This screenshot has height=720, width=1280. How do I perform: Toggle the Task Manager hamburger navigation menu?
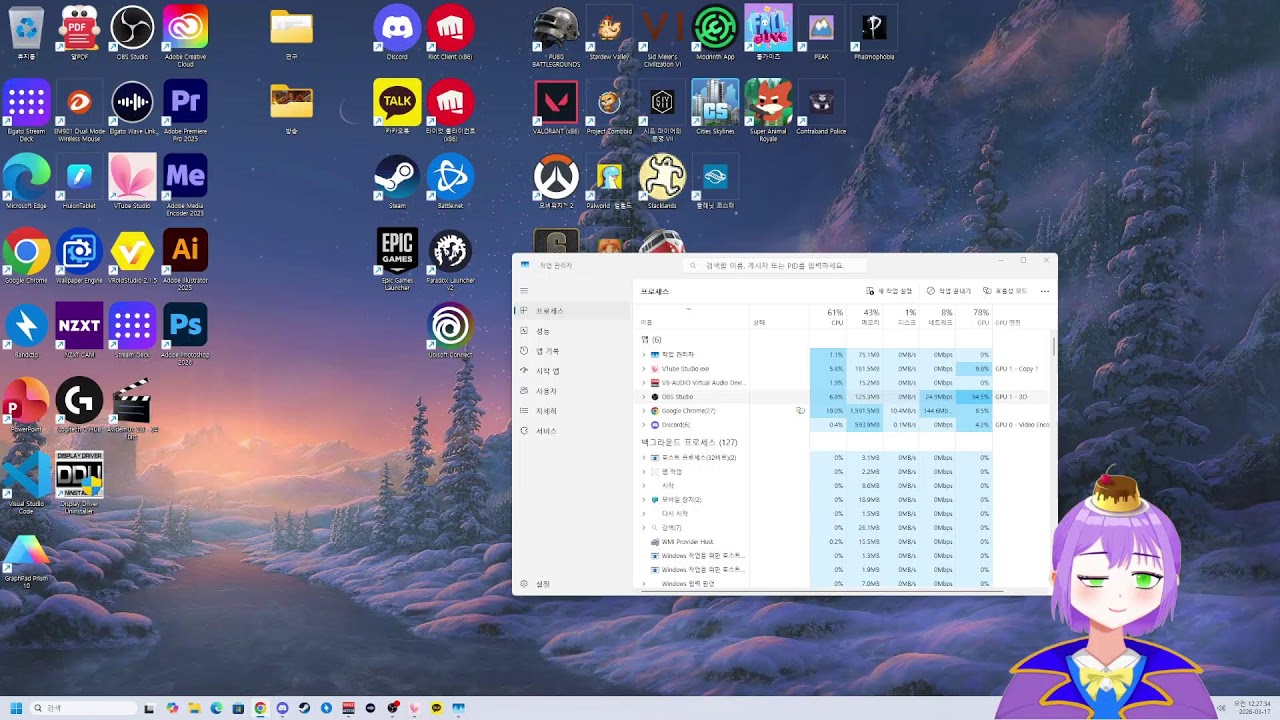(x=523, y=291)
